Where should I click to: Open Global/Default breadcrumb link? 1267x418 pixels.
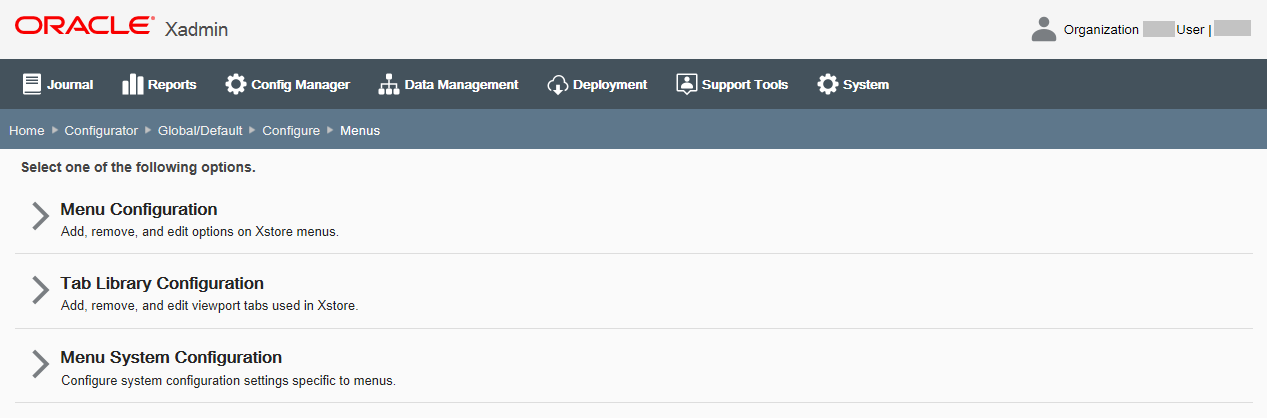coord(200,131)
